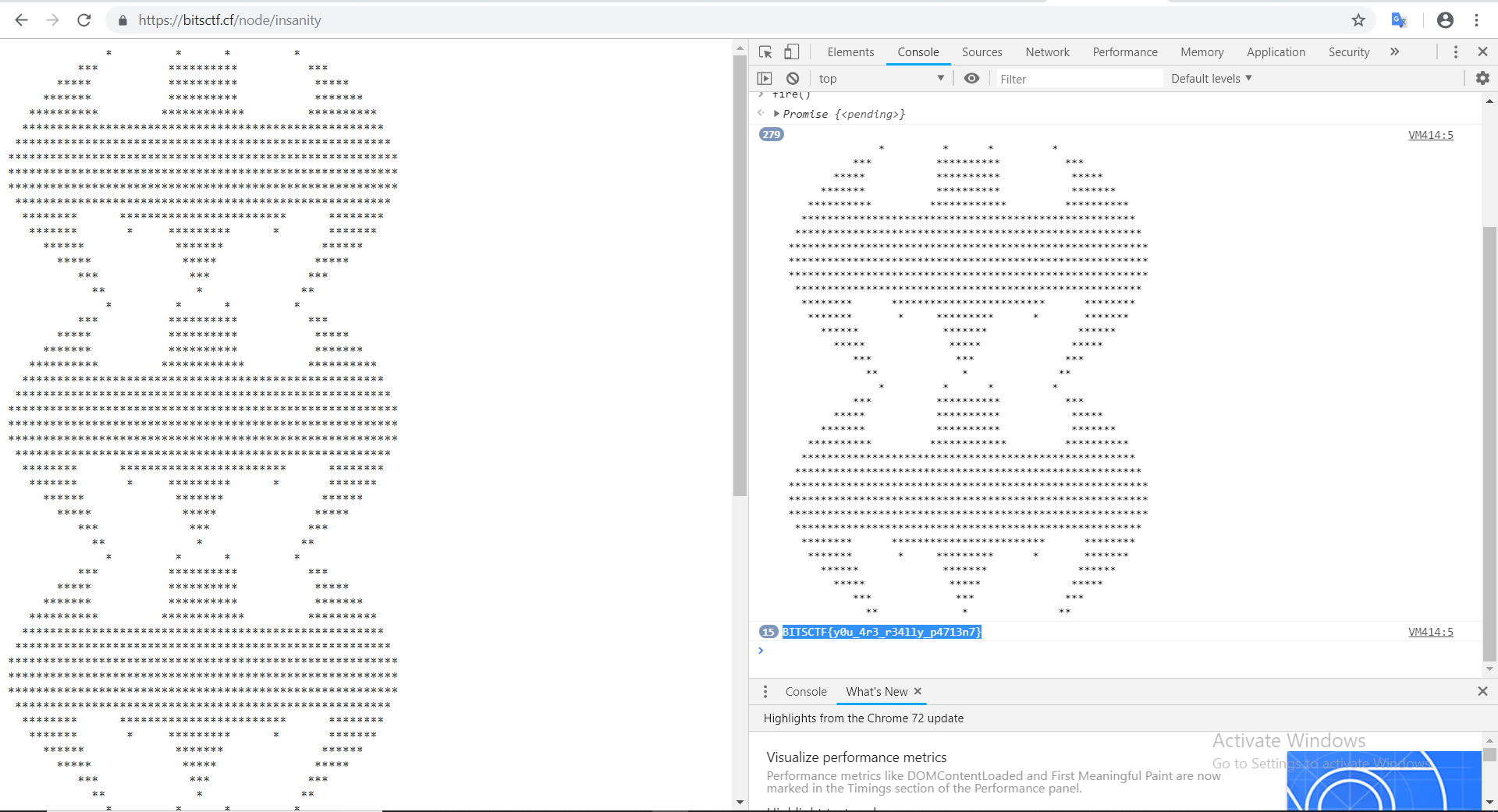Toggle console sidebar panel
1498x812 pixels.
coord(765,78)
